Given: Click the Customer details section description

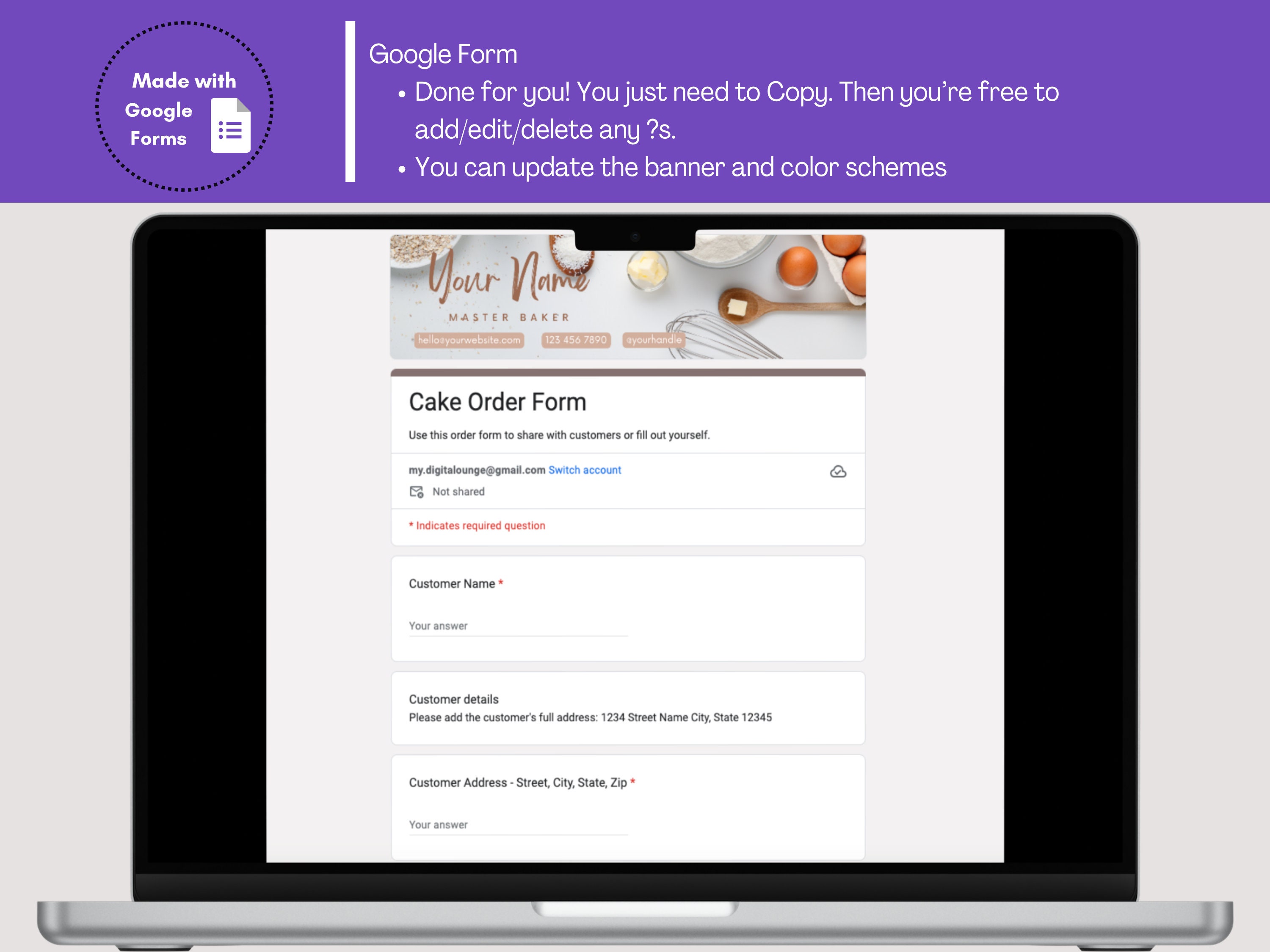Looking at the screenshot, I should click(590, 717).
